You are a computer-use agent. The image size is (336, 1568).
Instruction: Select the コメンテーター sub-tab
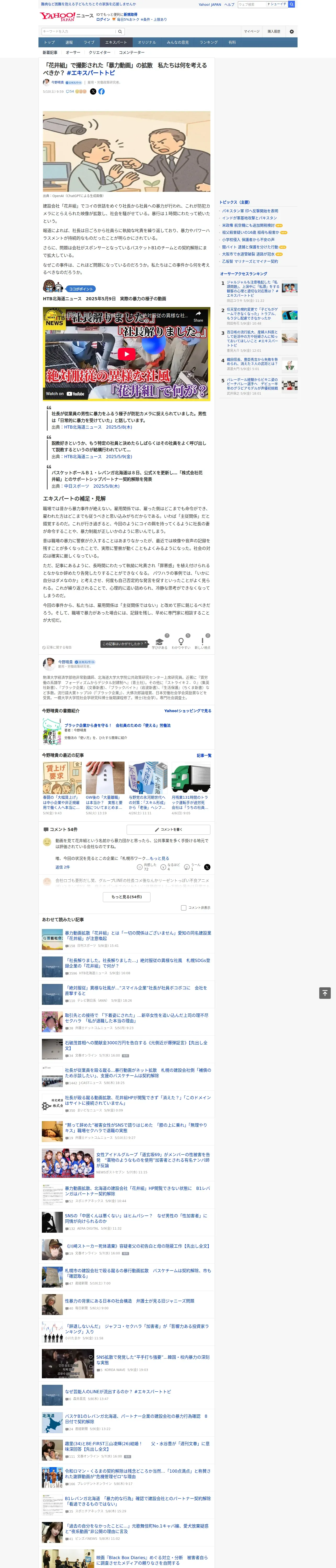[132, 52]
